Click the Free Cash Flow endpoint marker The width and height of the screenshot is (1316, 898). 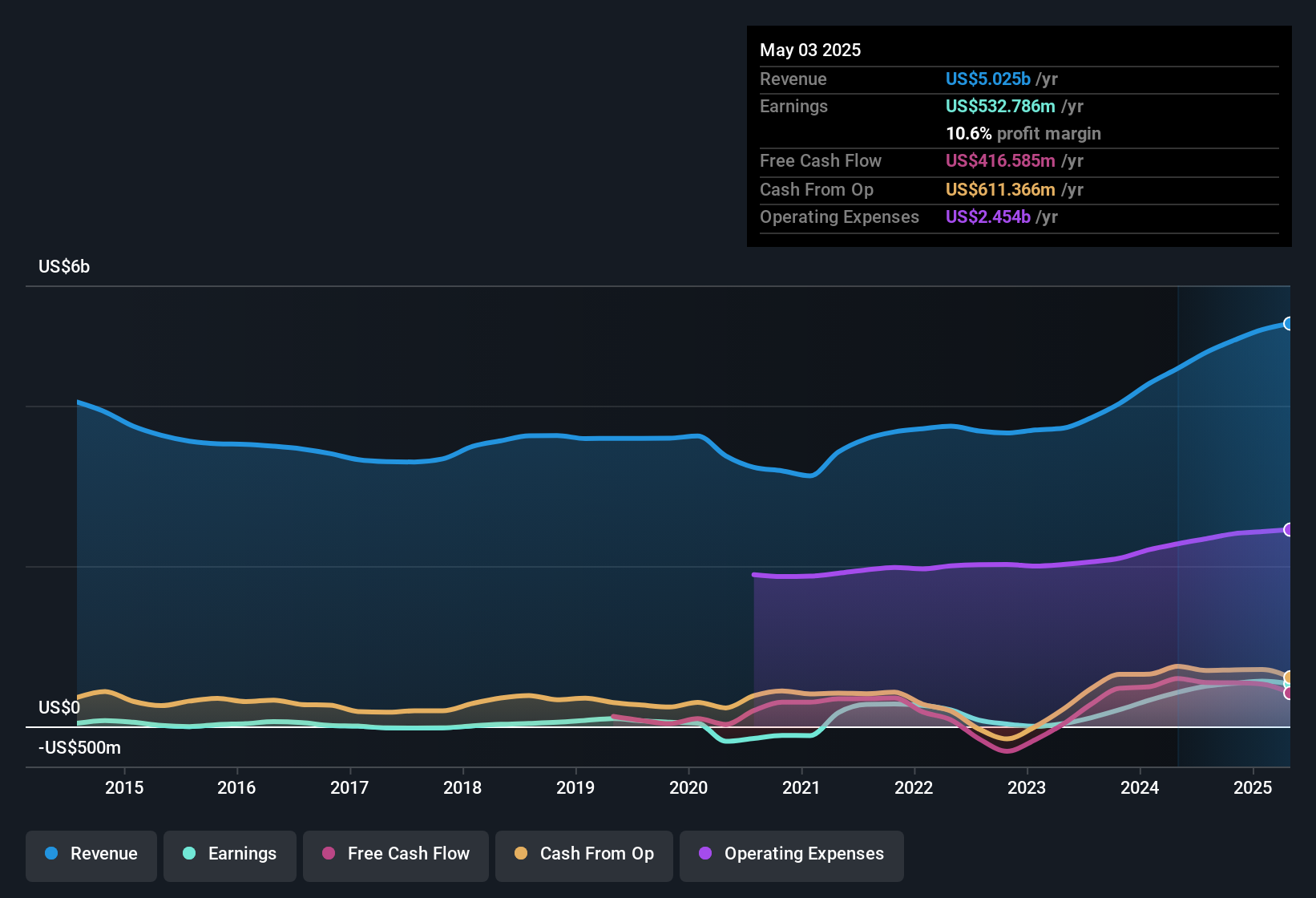tap(1289, 693)
